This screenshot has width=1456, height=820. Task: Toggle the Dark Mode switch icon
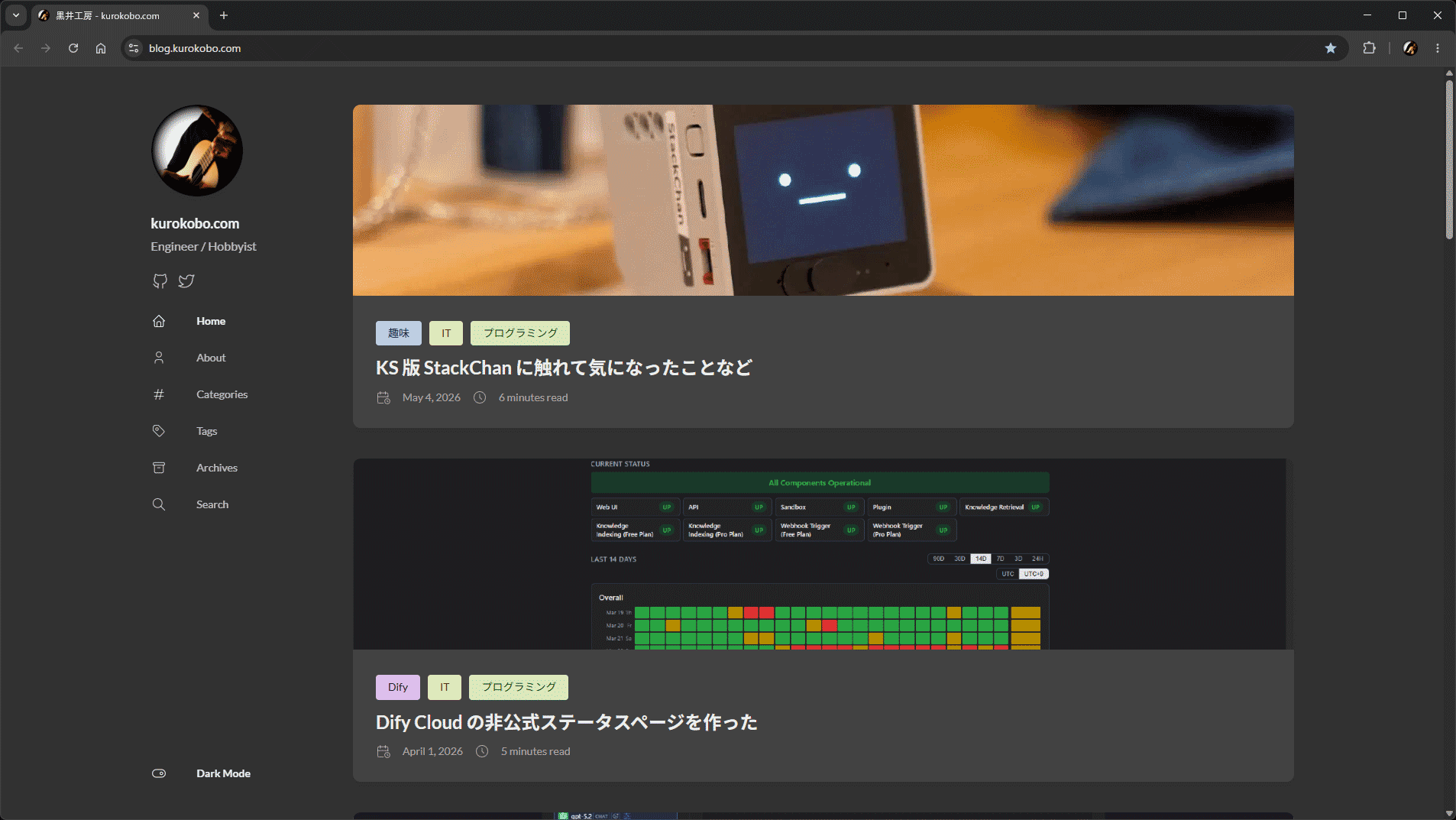(159, 773)
